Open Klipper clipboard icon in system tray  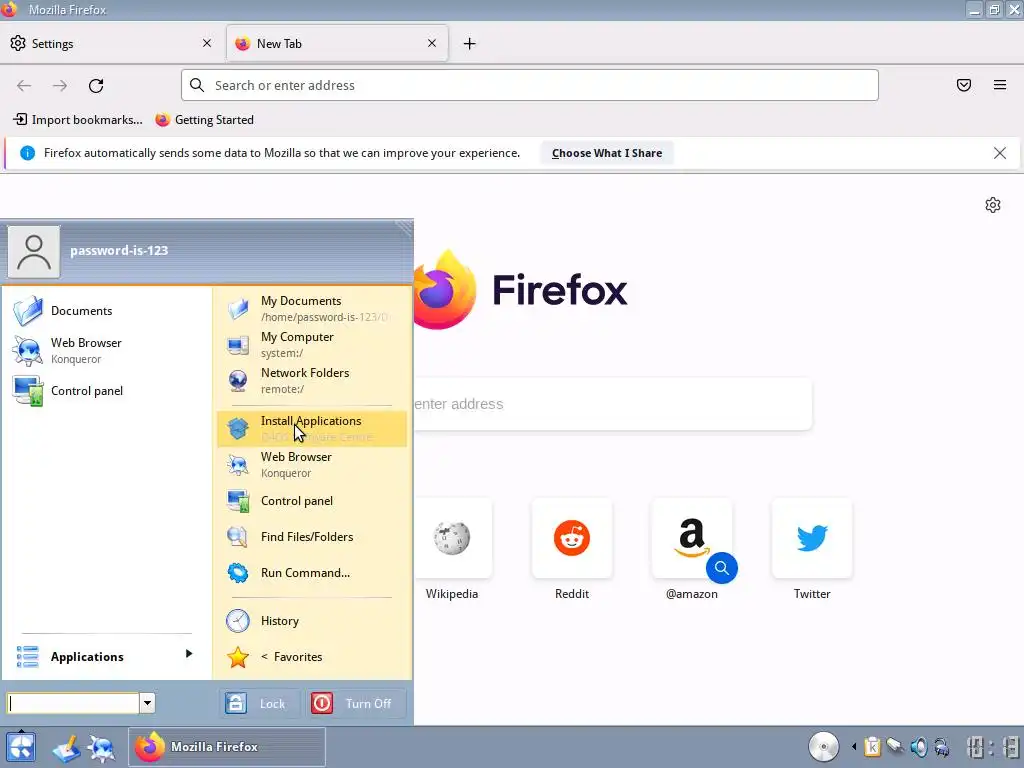872,746
